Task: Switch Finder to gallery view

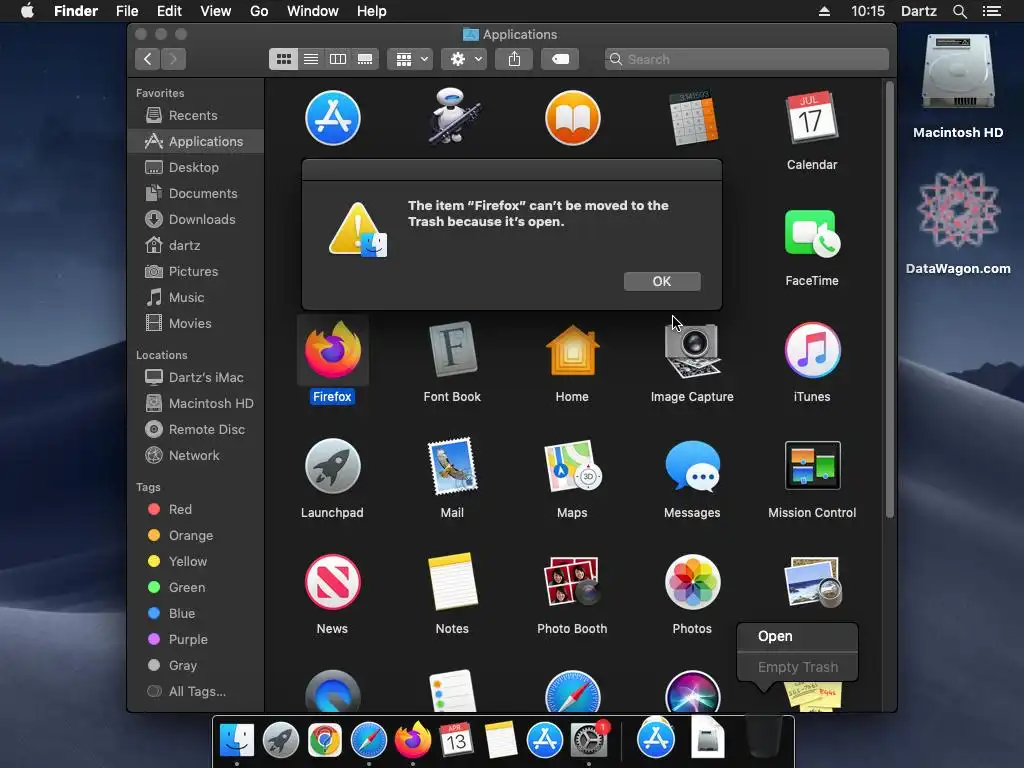Action: pos(365,59)
